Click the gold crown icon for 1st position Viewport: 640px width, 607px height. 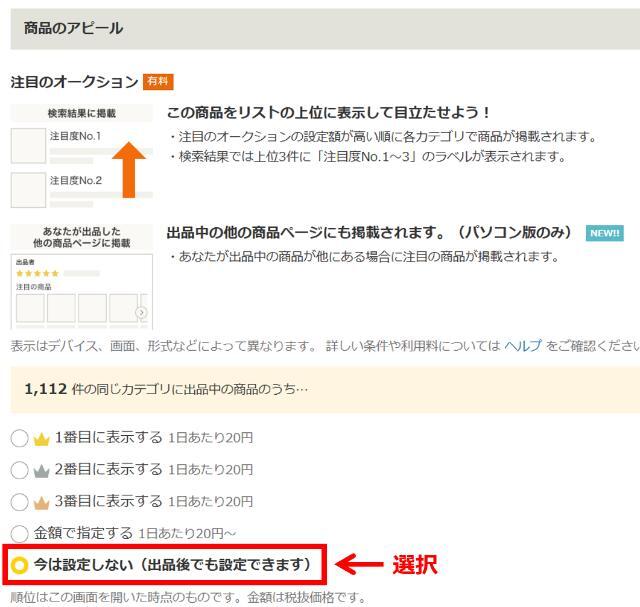click(x=42, y=438)
